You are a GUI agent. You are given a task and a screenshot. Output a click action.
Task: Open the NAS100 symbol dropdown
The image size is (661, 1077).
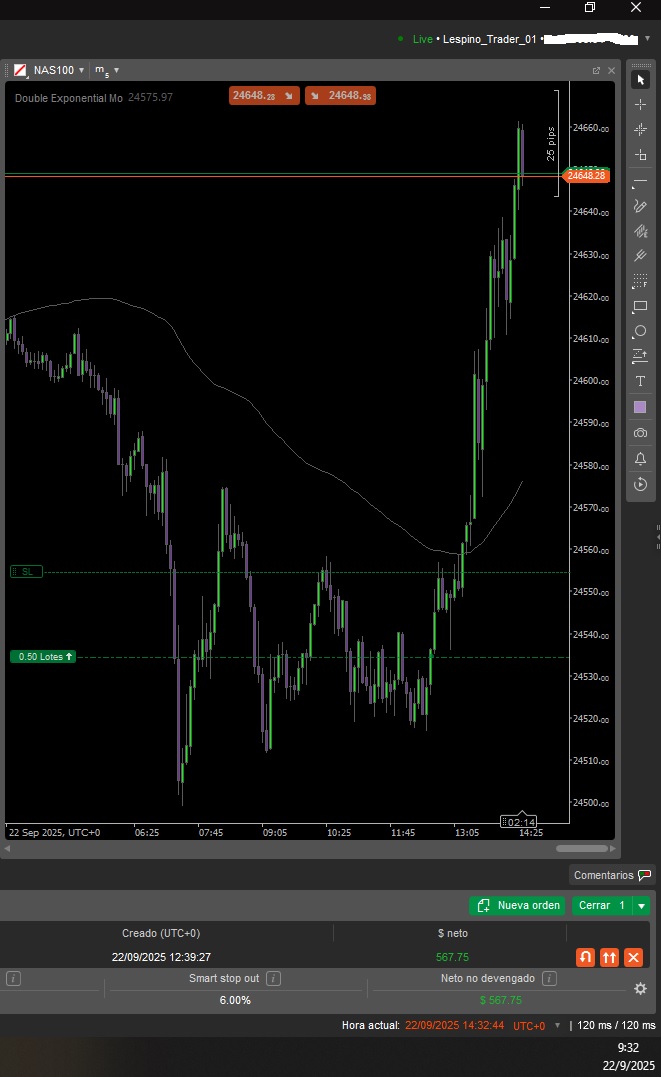tap(81, 70)
